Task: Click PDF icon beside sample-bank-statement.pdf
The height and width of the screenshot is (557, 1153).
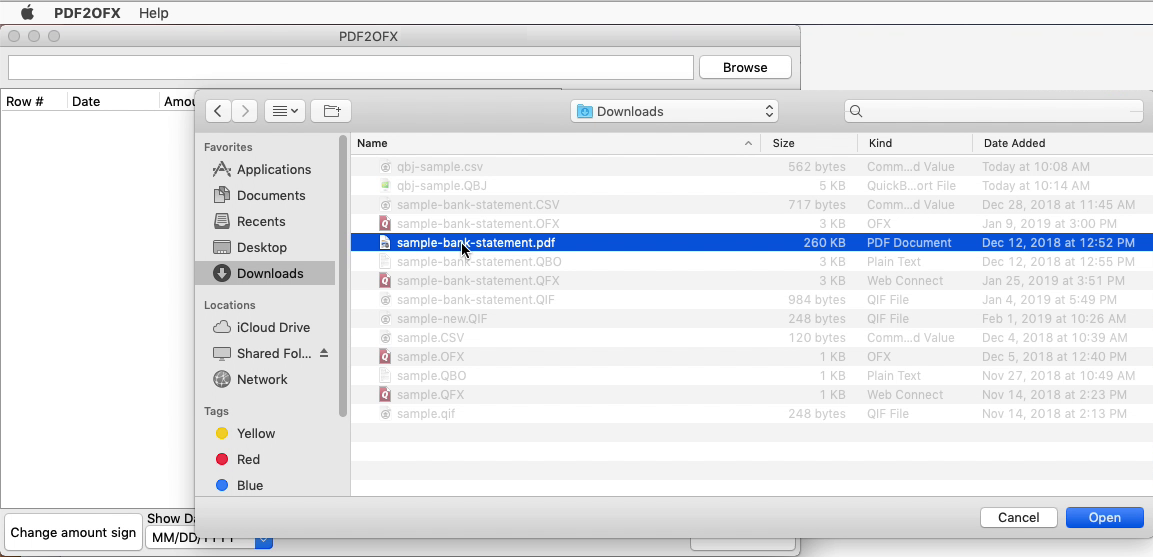Action: [385, 243]
